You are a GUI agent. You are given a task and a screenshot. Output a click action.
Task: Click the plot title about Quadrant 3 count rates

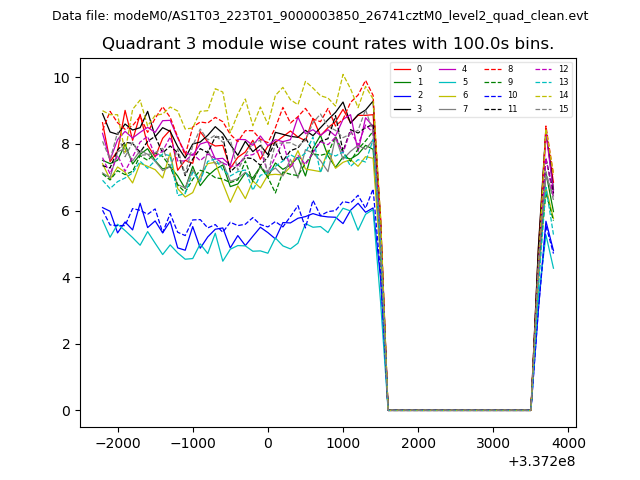(x=328, y=44)
